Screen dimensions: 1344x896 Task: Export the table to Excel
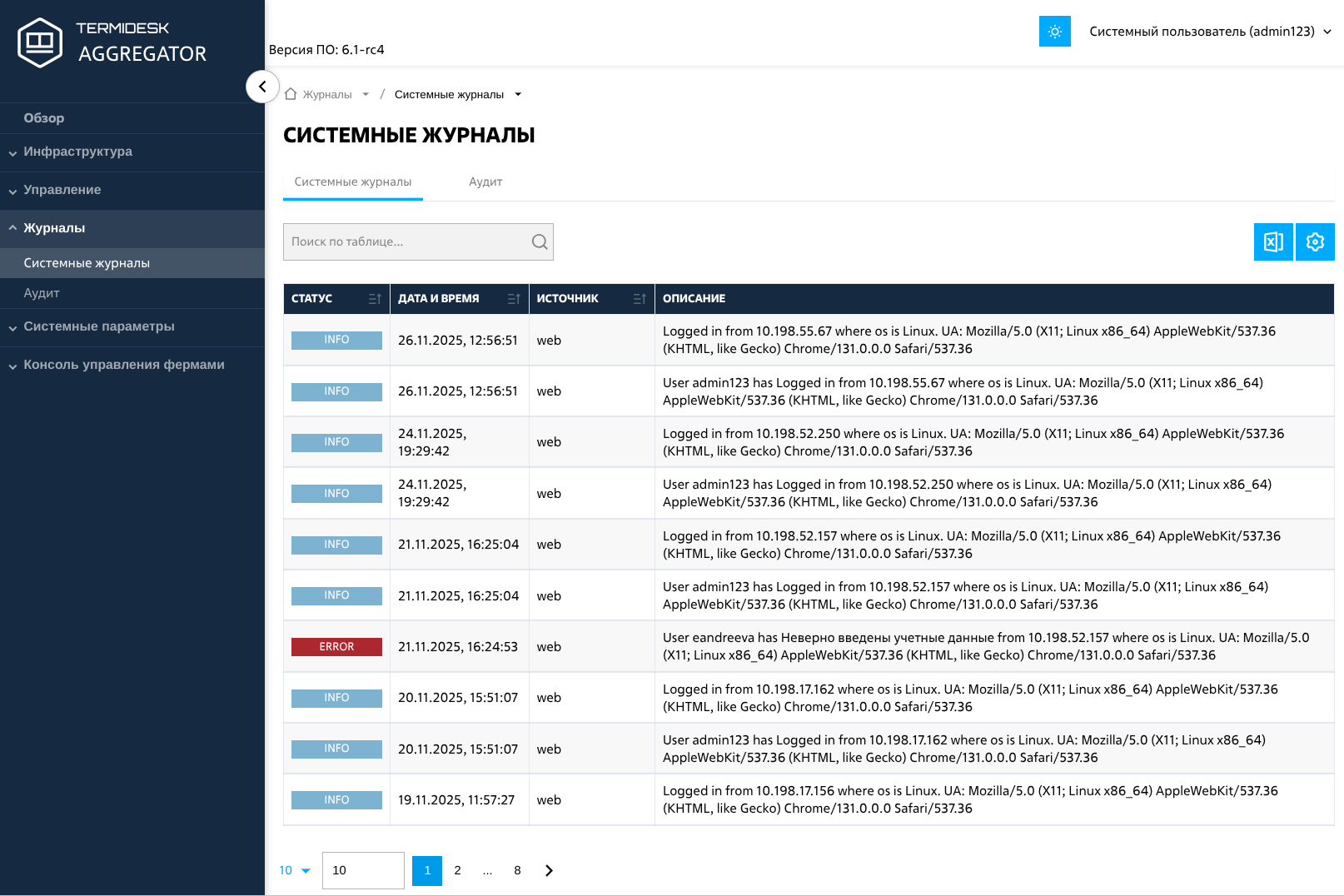pos(1272,242)
